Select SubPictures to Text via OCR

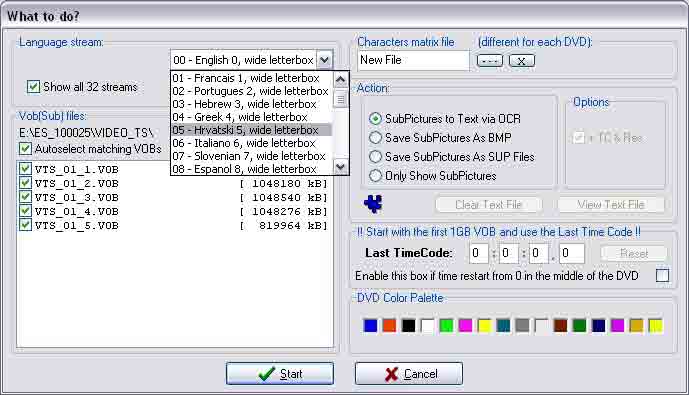375,119
